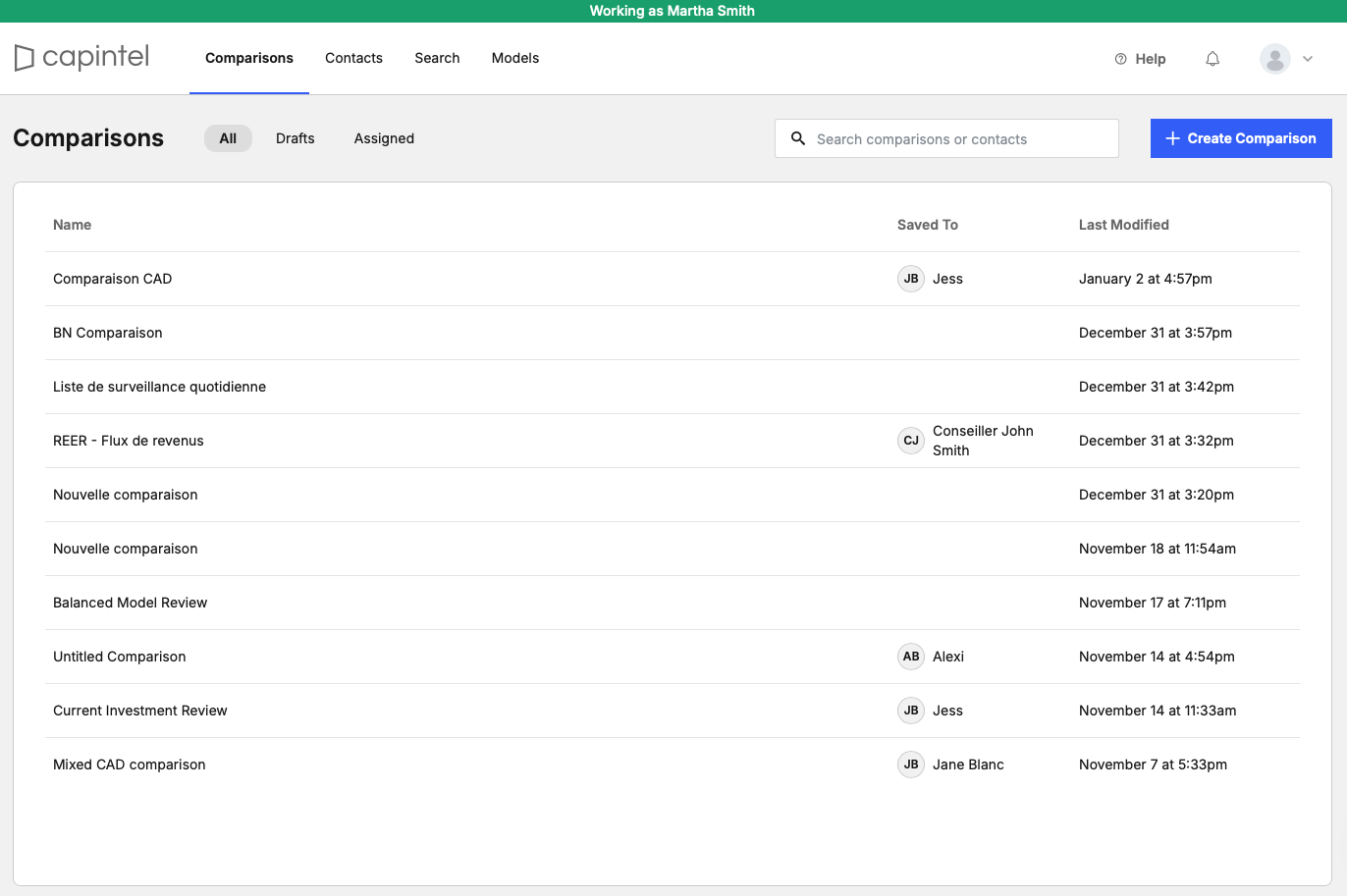Click the January 2 at 4:57pm date
The height and width of the screenshot is (896, 1347).
pos(1146,279)
